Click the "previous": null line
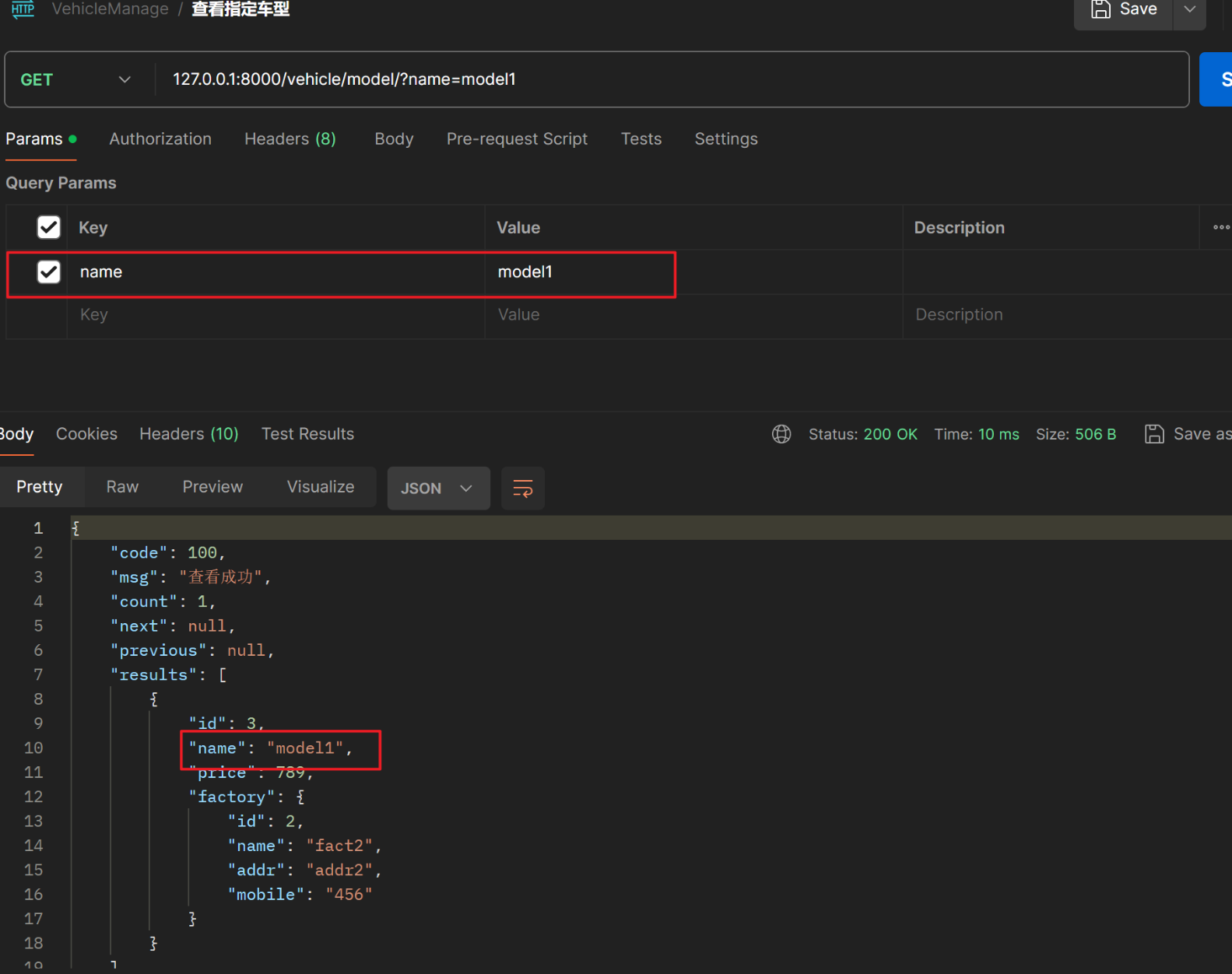The height and width of the screenshot is (974, 1232). [192, 650]
